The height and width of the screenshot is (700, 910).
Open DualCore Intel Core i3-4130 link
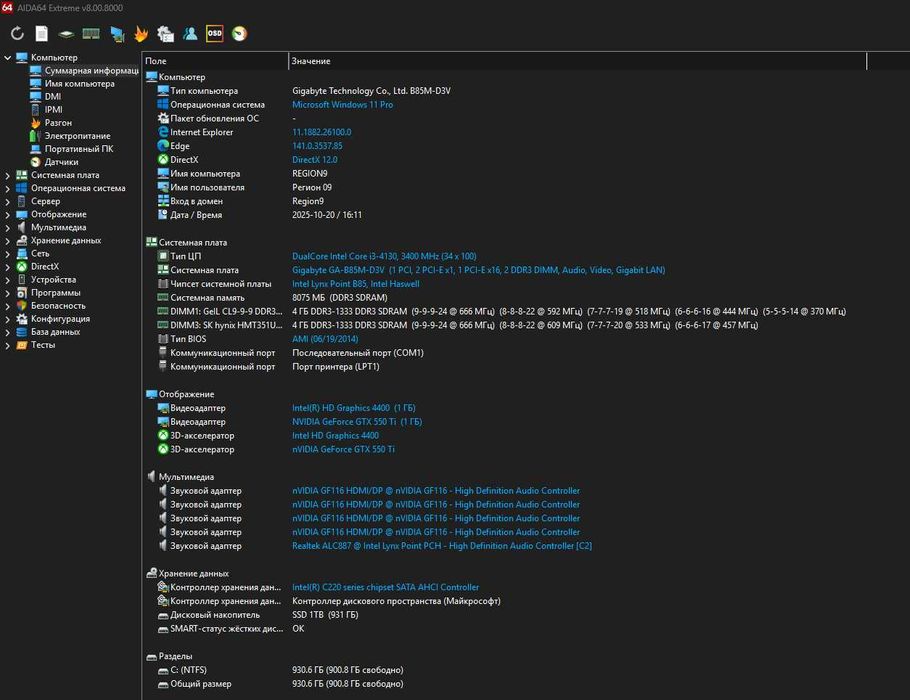coord(384,256)
